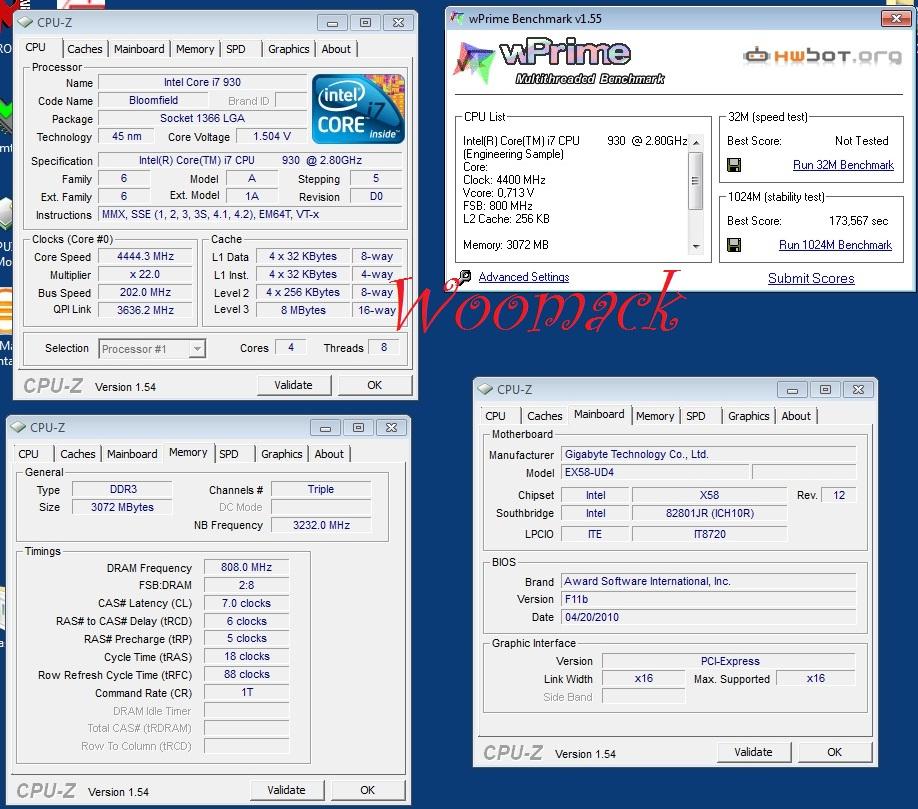Viewport: 918px width, 809px height.
Task: Click wPrime title bar icon
Action: point(457,18)
